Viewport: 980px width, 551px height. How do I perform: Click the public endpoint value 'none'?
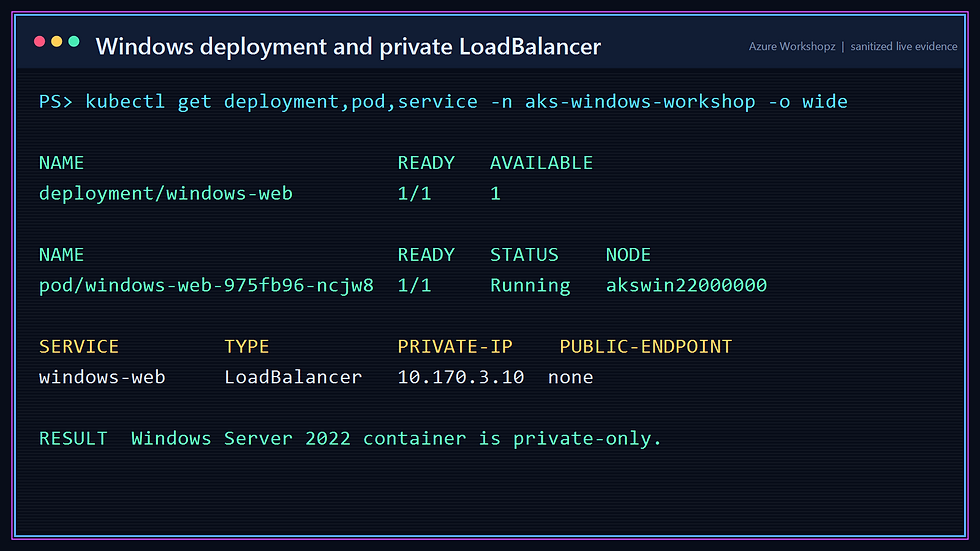point(571,377)
